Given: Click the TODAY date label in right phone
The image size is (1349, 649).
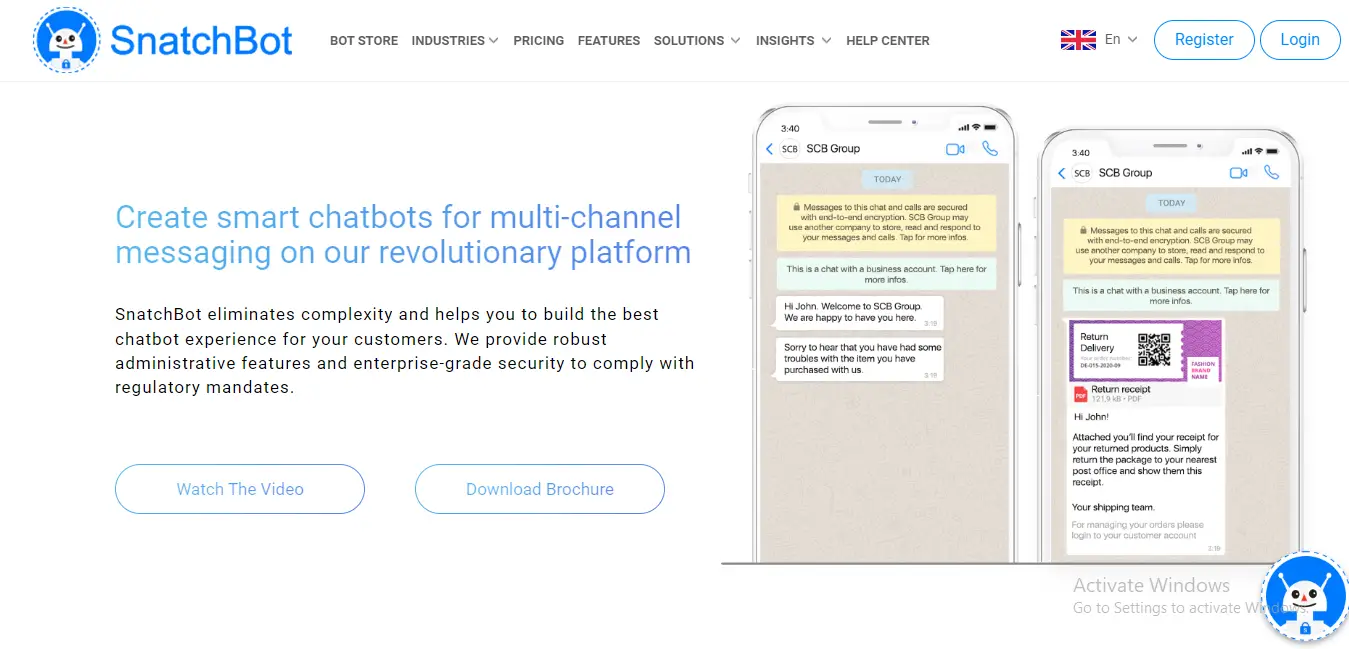Looking at the screenshot, I should point(1172,203).
